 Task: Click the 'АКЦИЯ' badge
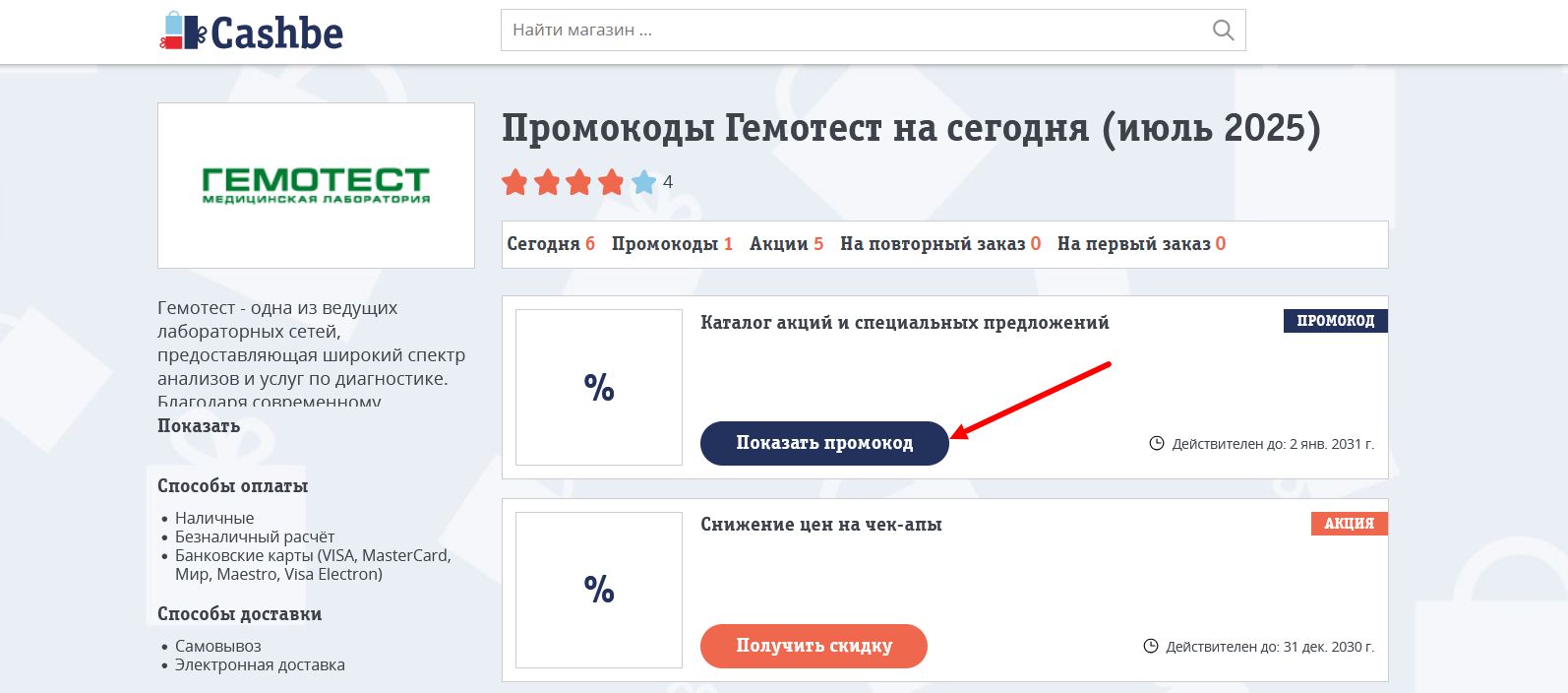point(1350,524)
